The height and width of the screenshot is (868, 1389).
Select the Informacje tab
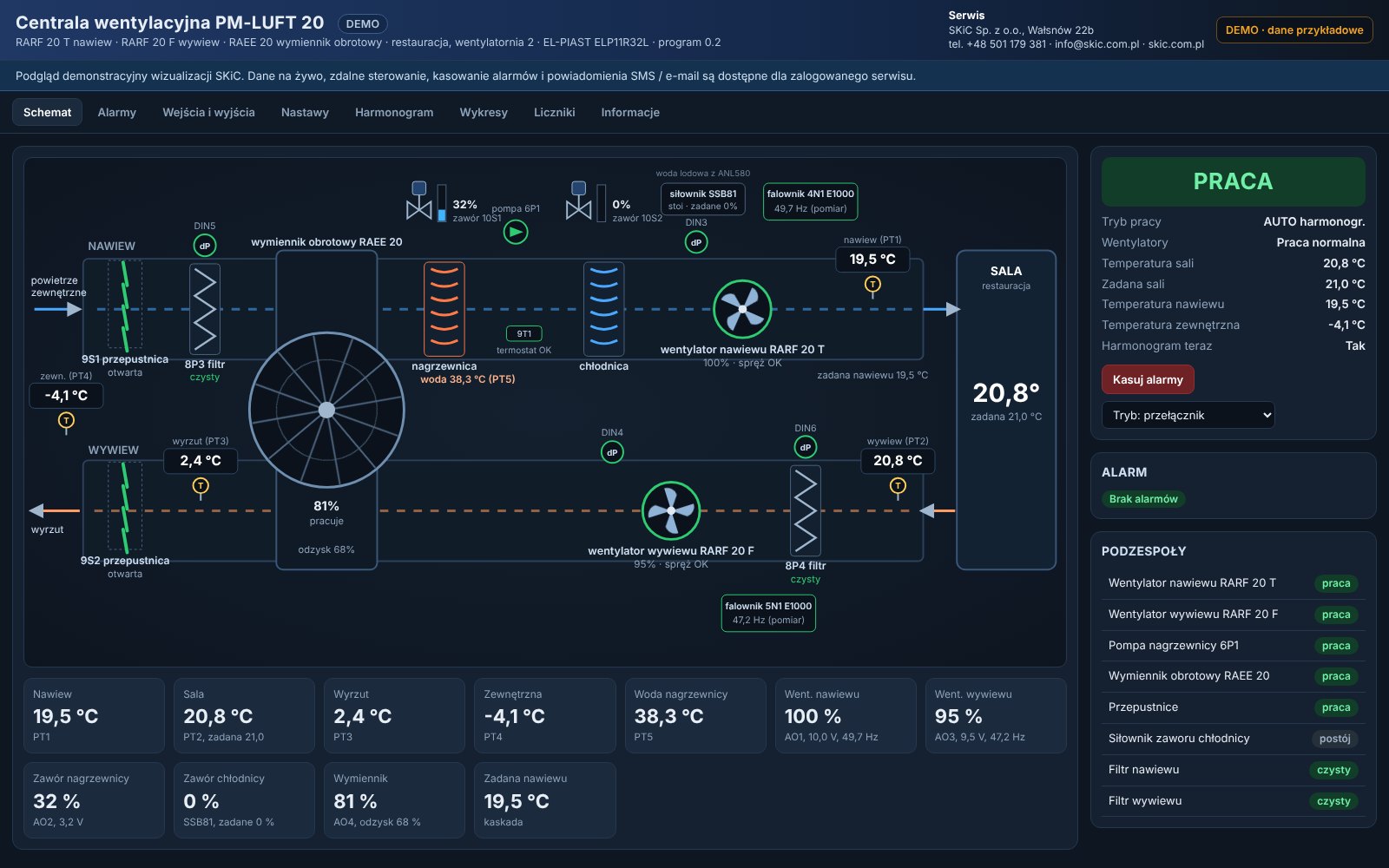pyautogui.click(x=630, y=112)
